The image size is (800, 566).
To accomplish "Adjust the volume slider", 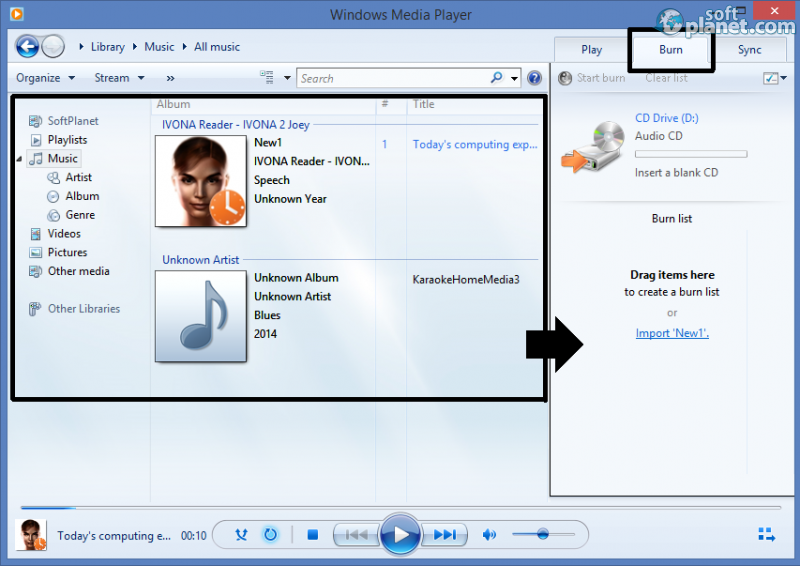I will (x=543, y=534).
